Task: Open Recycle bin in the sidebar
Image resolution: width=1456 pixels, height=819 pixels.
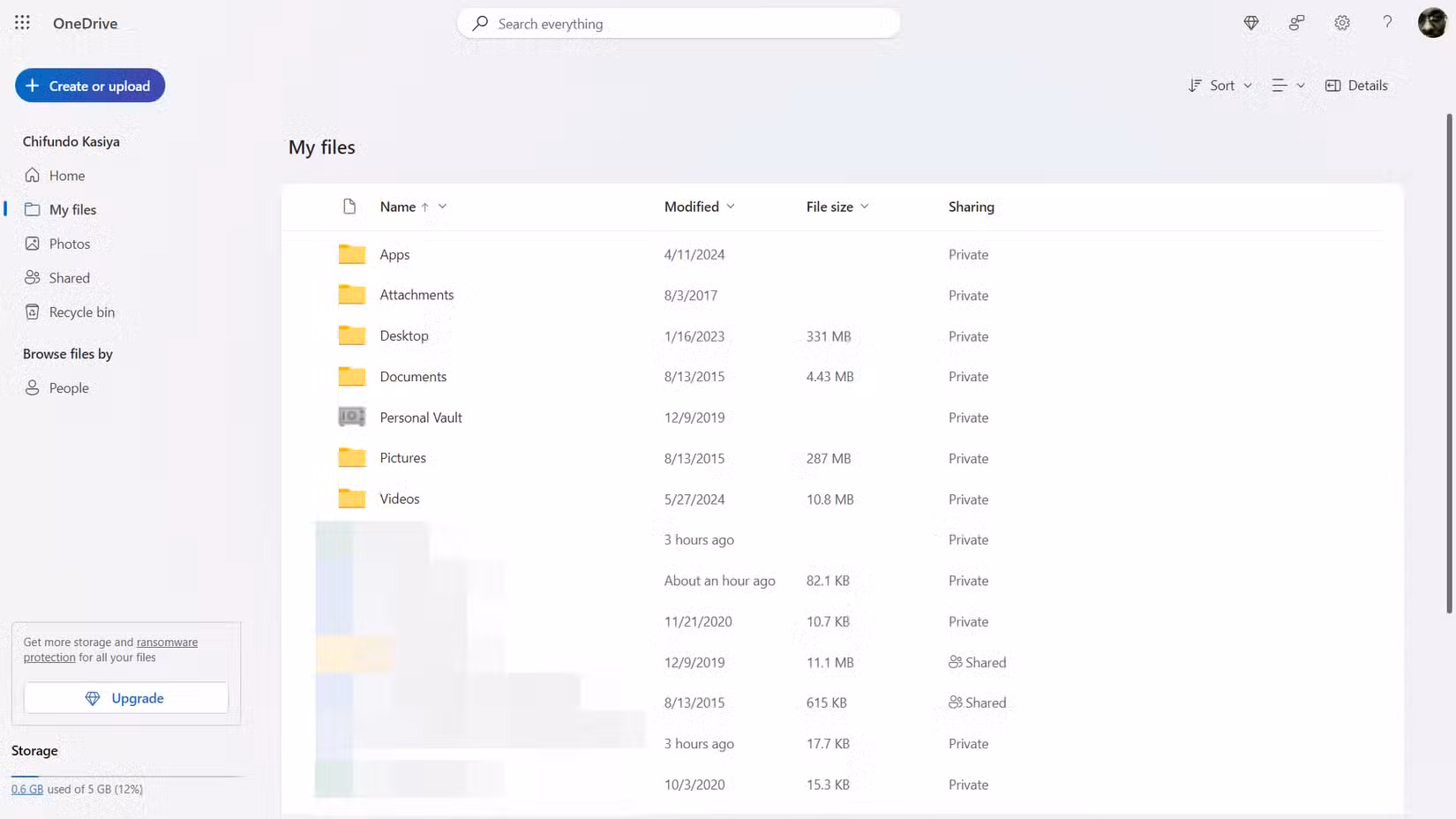Action: (x=82, y=312)
